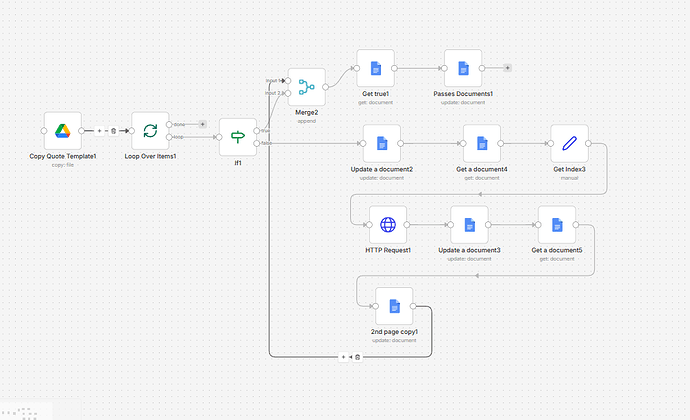Click the Get a document4 node
The width and height of the screenshot is (690, 420).
pos(482,144)
